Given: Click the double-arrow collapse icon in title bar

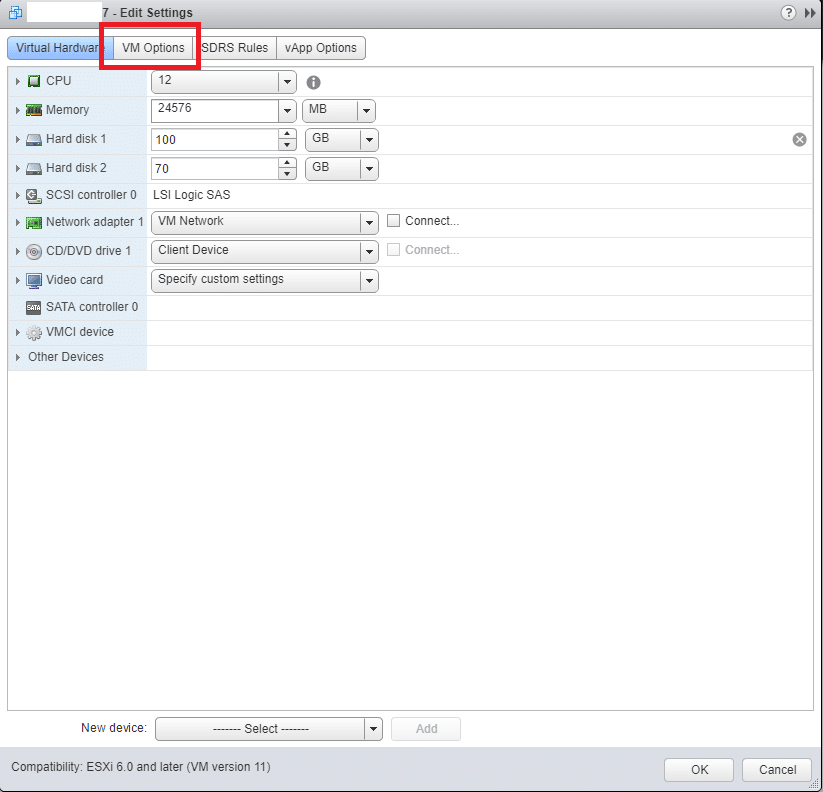Looking at the screenshot, I should coord(810,13).
